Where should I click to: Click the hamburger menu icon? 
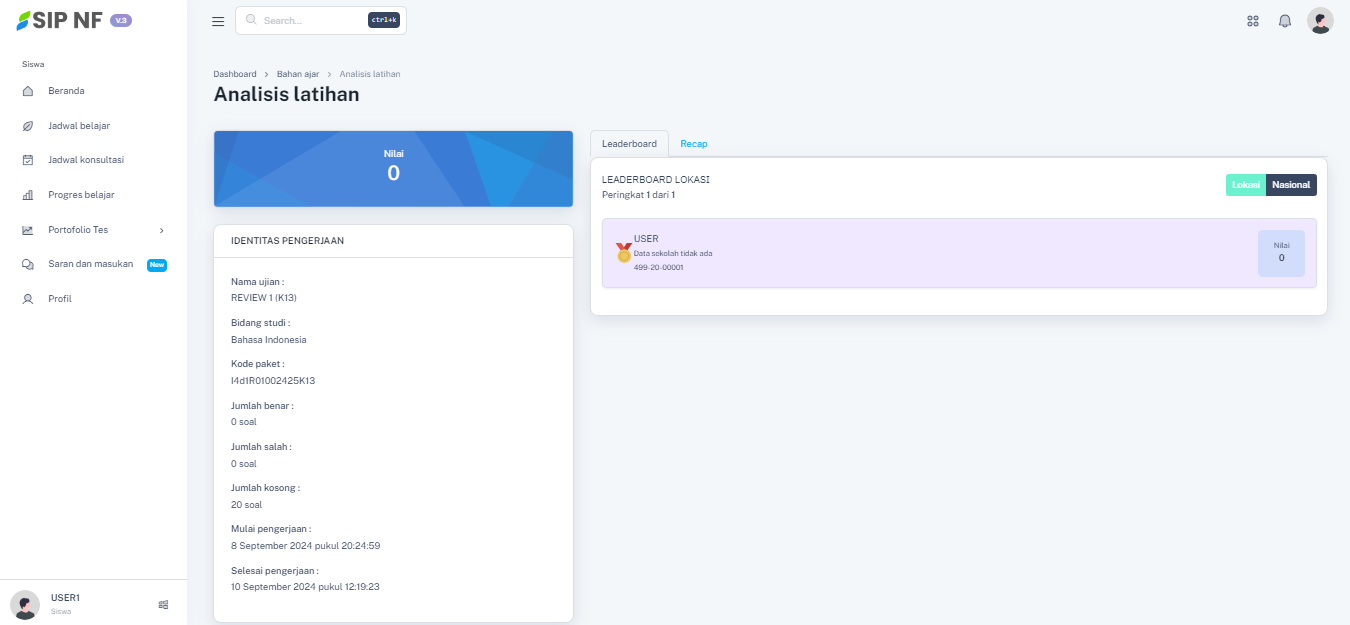(x=218, y=21)
